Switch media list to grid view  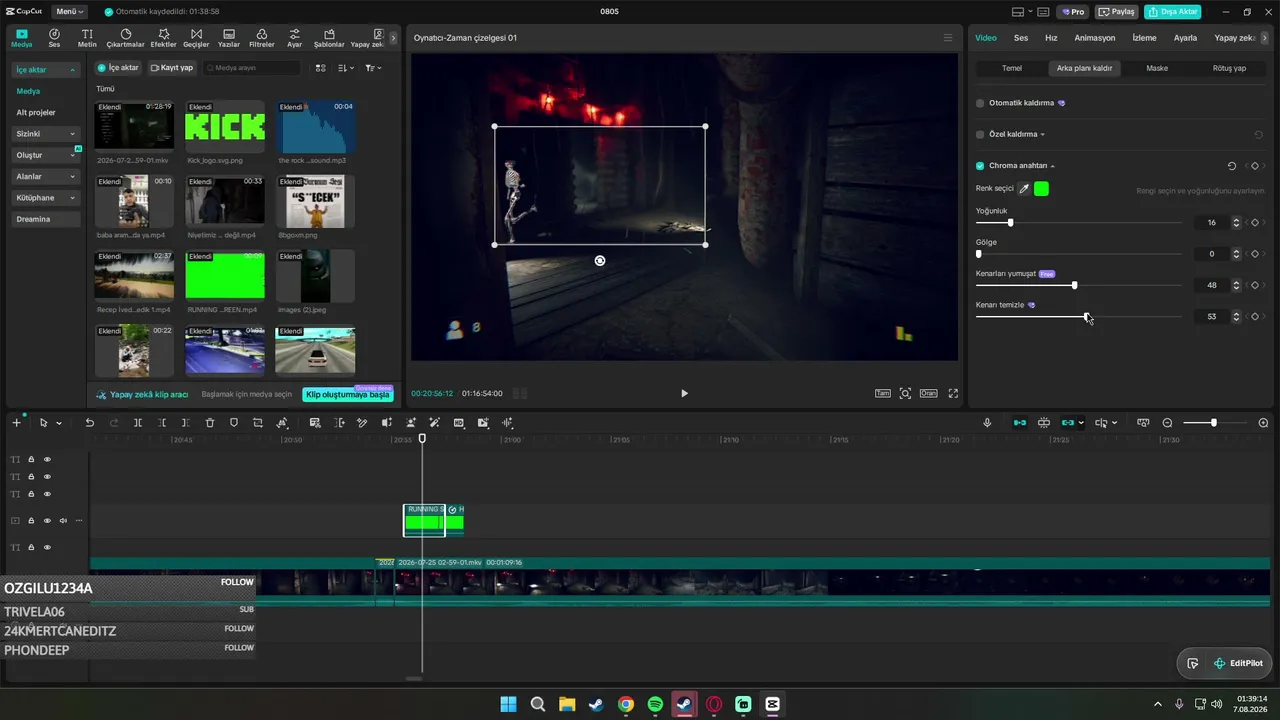[321, 68]
